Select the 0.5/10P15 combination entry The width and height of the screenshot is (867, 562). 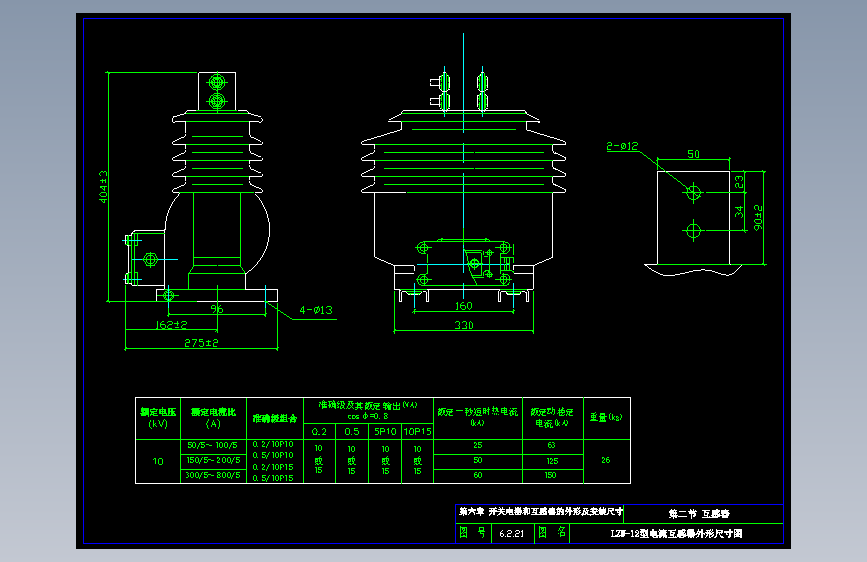[273, 478]
